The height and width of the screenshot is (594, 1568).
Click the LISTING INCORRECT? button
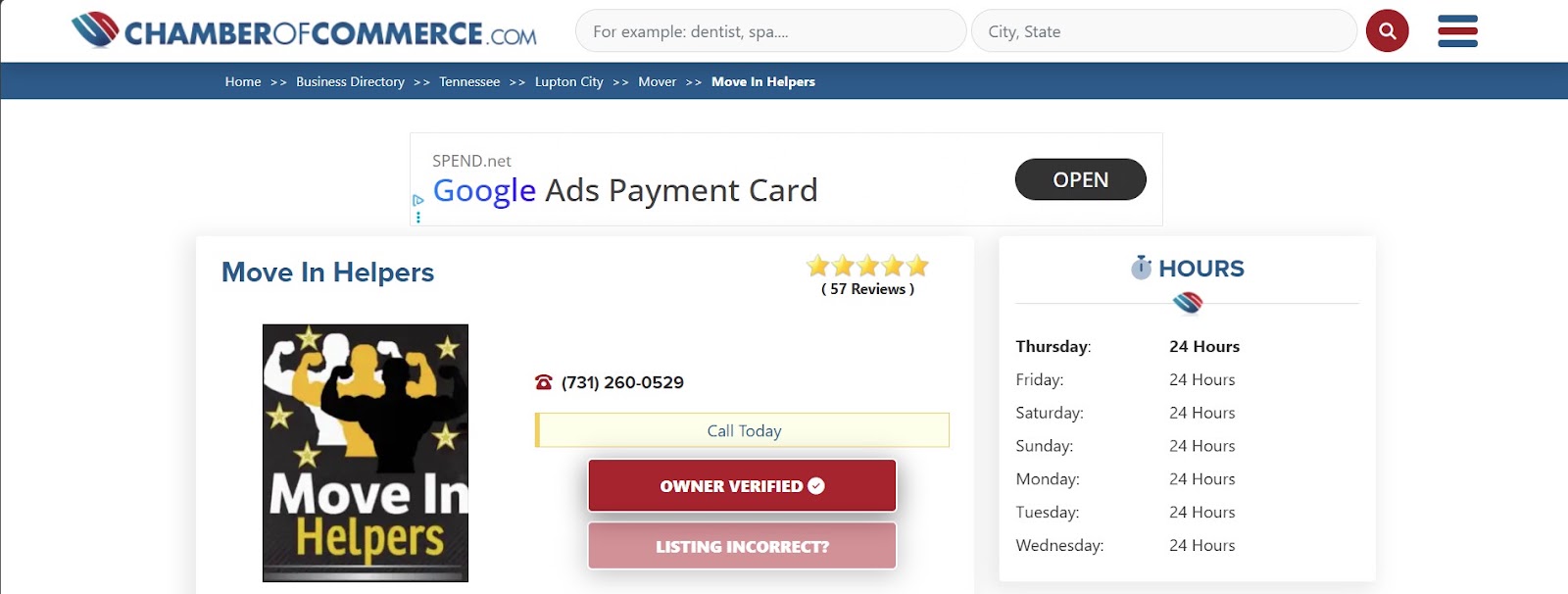pos(742,546)
